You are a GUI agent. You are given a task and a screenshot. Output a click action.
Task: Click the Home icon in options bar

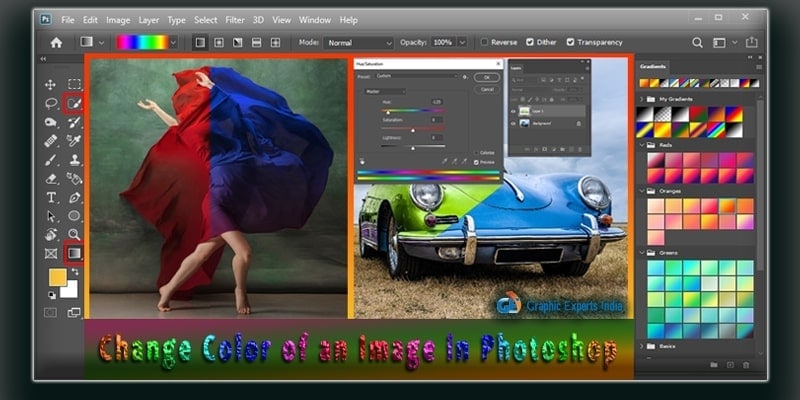(56, 42)
